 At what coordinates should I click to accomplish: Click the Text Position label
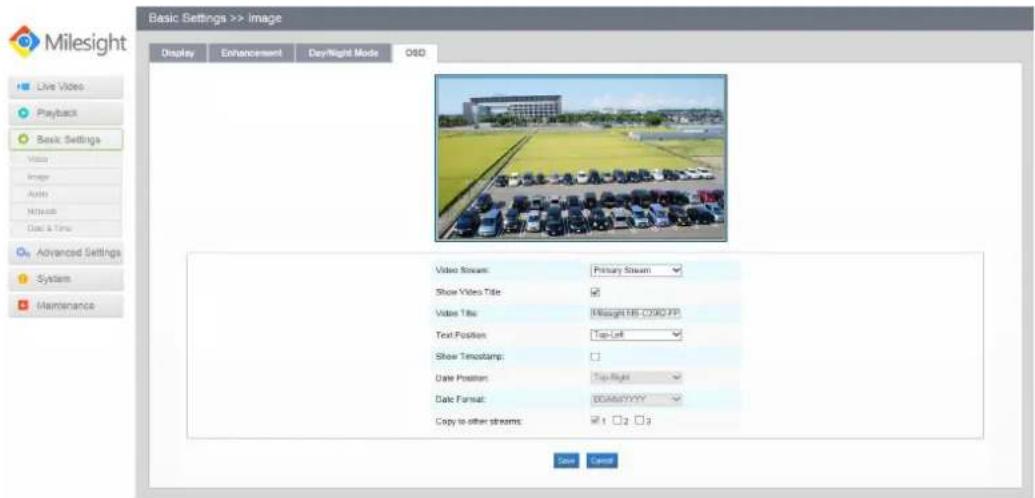point(461,335)
